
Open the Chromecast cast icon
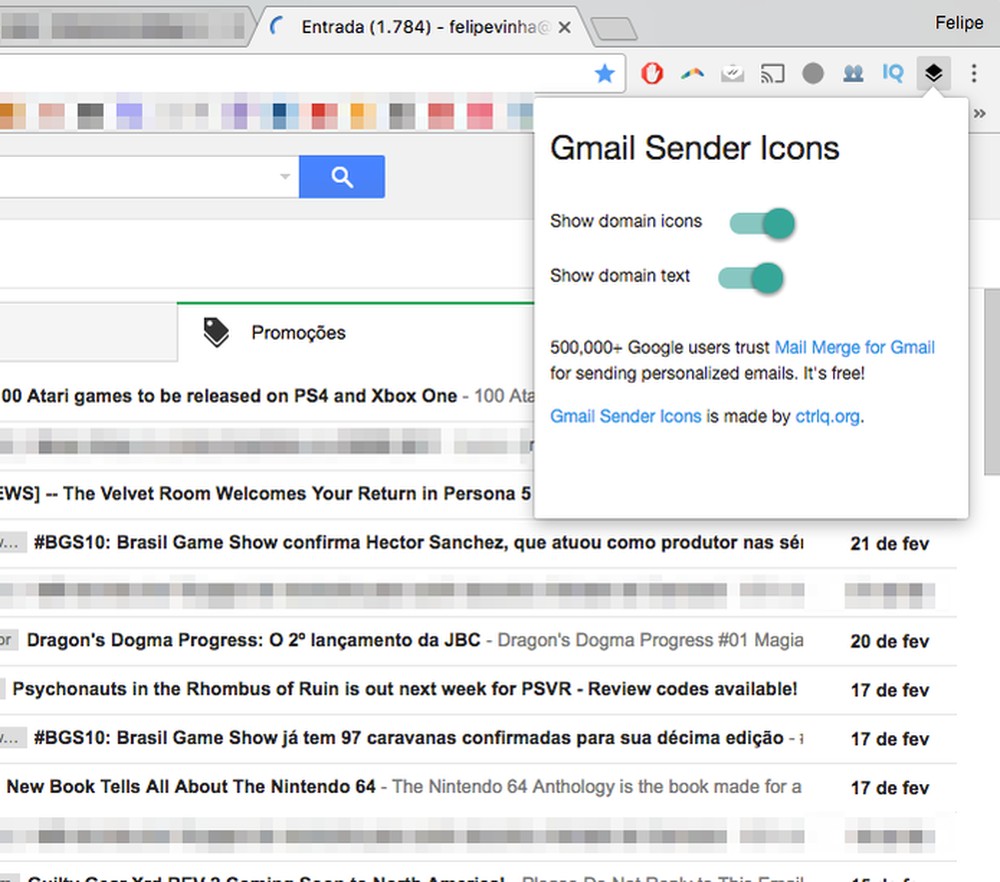[x=773, y=72]
